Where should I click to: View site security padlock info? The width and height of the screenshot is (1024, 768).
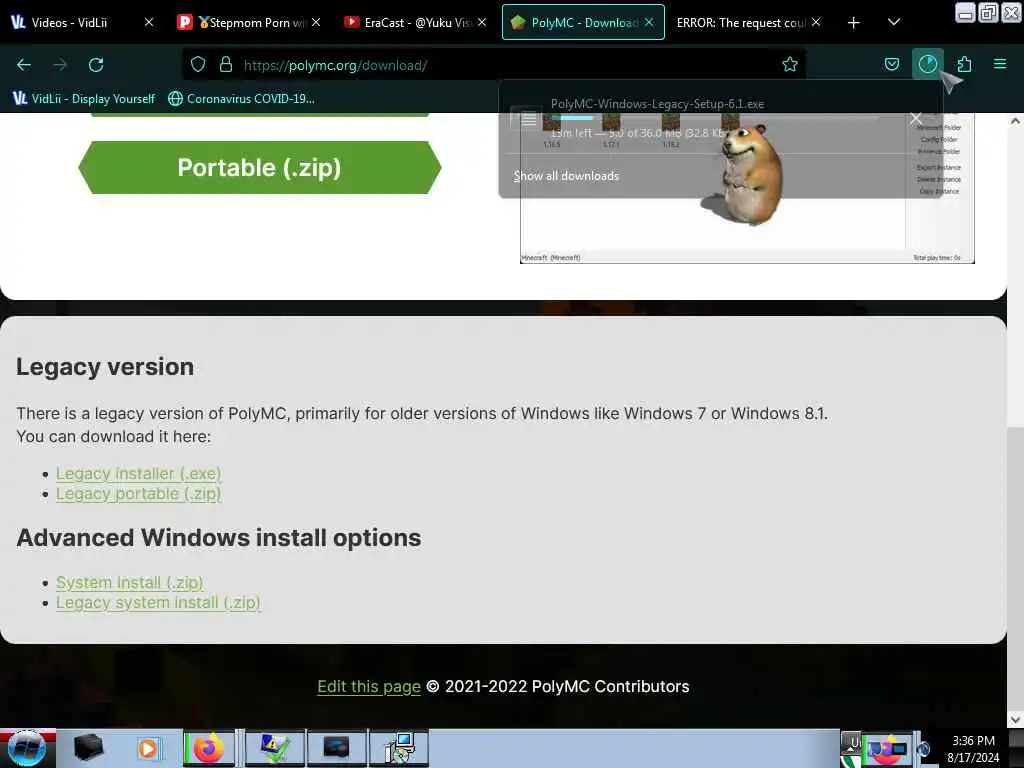226,64
